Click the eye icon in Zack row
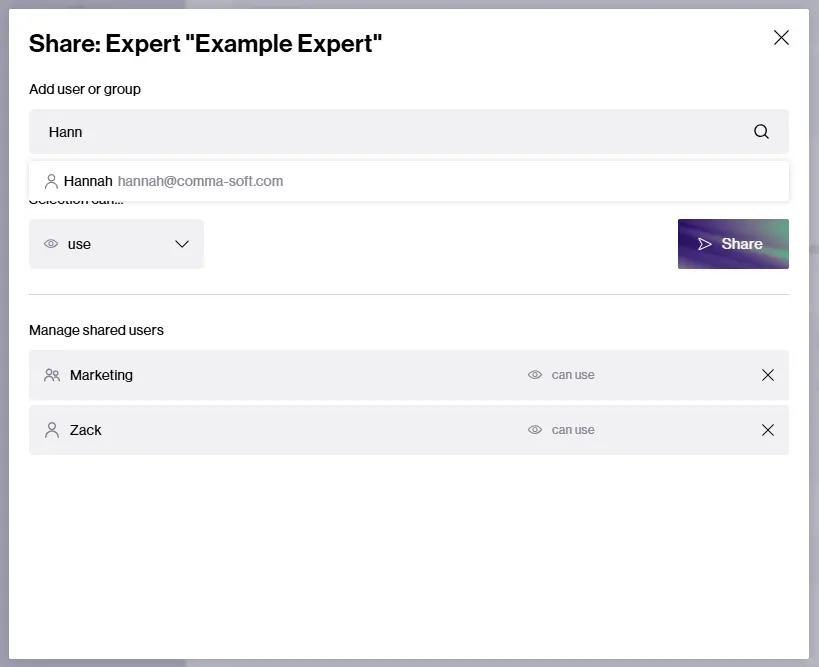 click(535, 430)
